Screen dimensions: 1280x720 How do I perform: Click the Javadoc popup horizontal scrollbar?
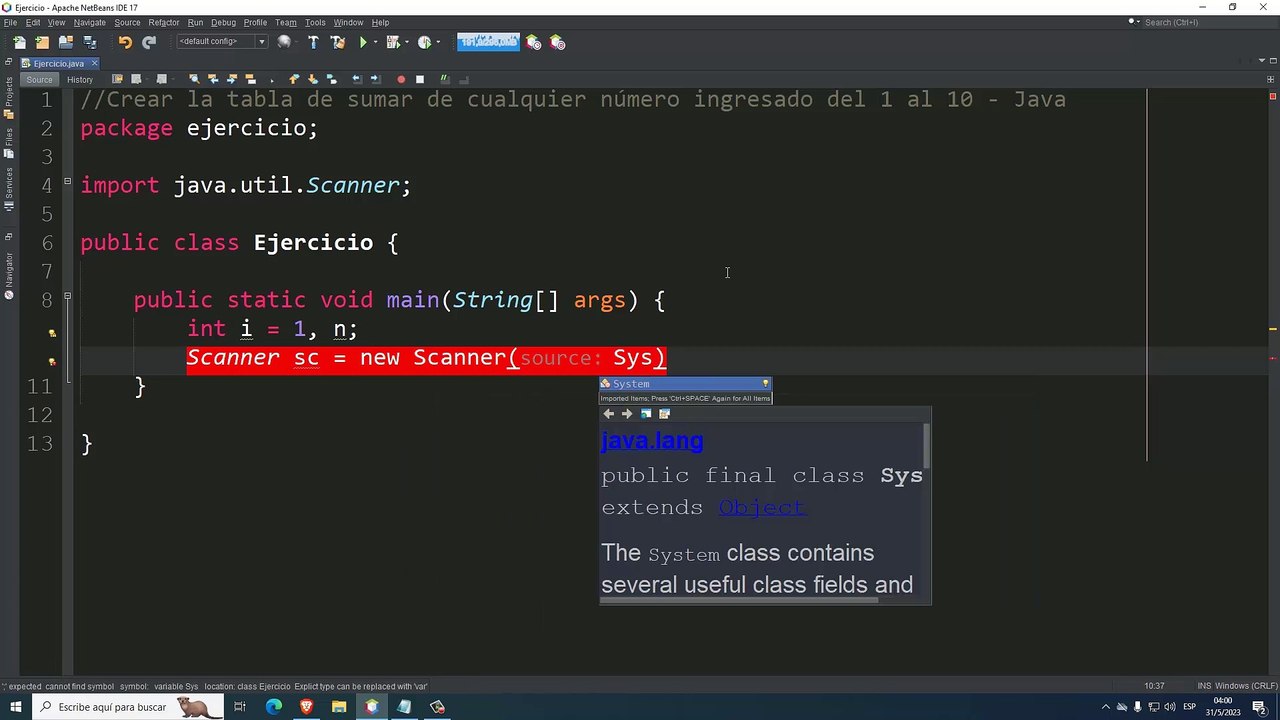pos(740,600)
